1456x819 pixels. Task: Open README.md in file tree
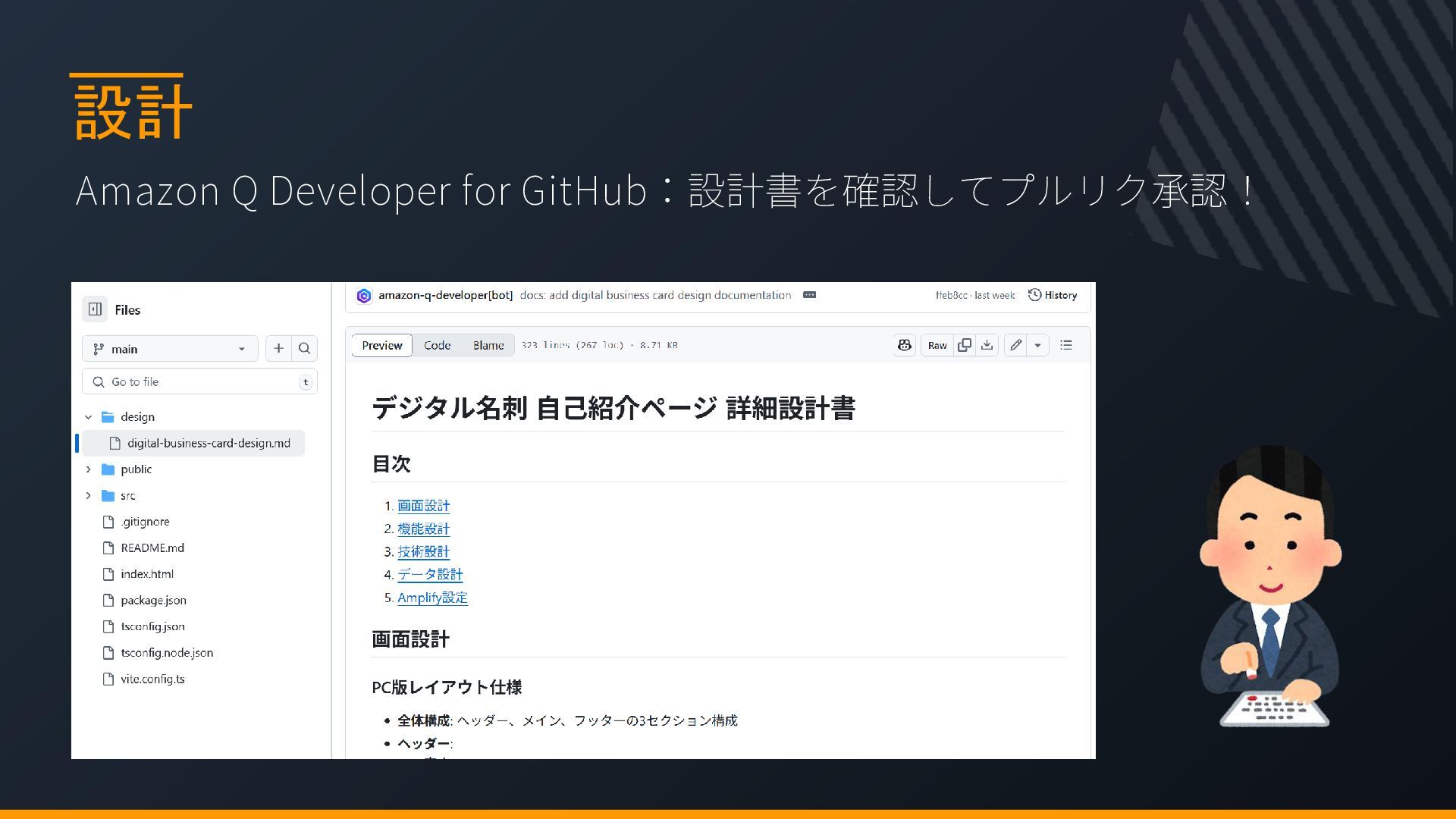pyautogui.click(x=152, y=548)
